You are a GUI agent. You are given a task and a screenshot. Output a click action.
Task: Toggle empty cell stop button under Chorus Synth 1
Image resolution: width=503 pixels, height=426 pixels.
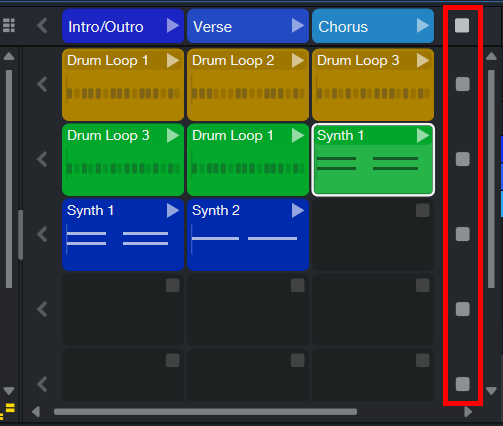(423, 210)
